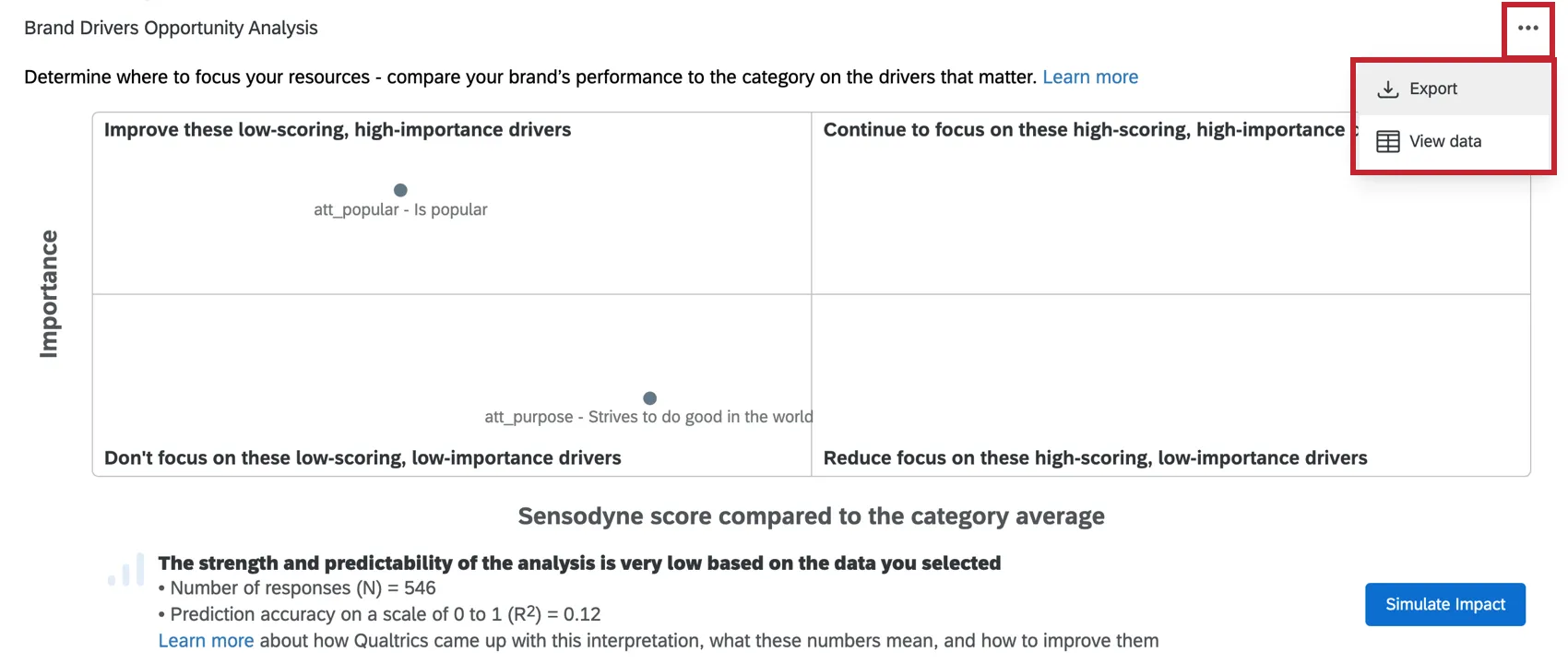Open the Learn more link in the description

[1090, 77]
